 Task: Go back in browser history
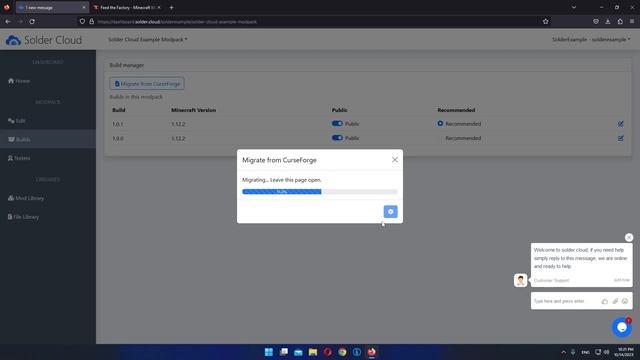8,22
